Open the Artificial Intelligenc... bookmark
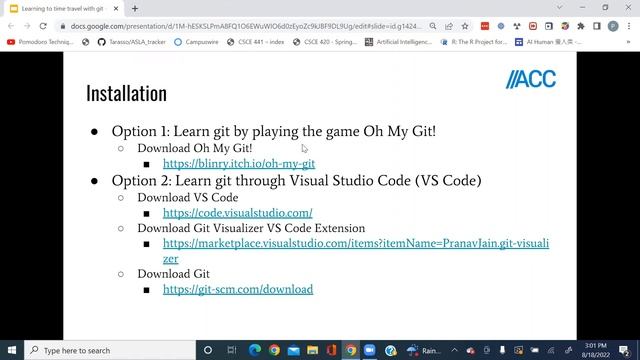Screen dimensions: 640x360 (x=398, y=42)
